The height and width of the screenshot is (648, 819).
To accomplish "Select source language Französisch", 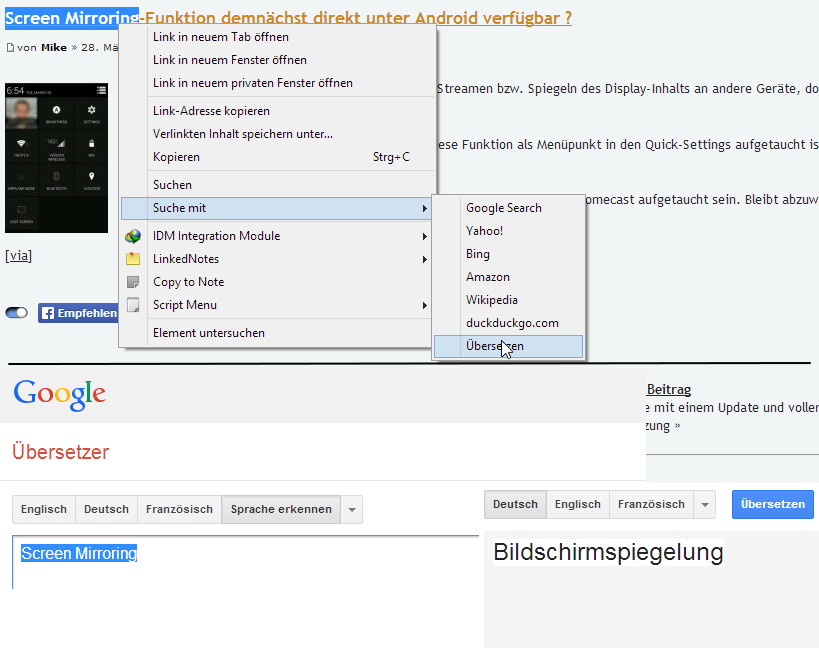I will (x=179, y=510).
